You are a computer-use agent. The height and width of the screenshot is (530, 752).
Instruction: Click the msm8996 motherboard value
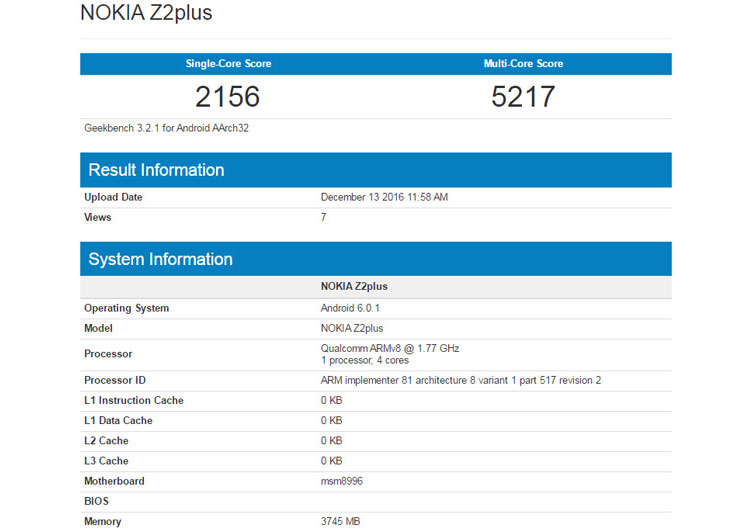coord(342,481)
